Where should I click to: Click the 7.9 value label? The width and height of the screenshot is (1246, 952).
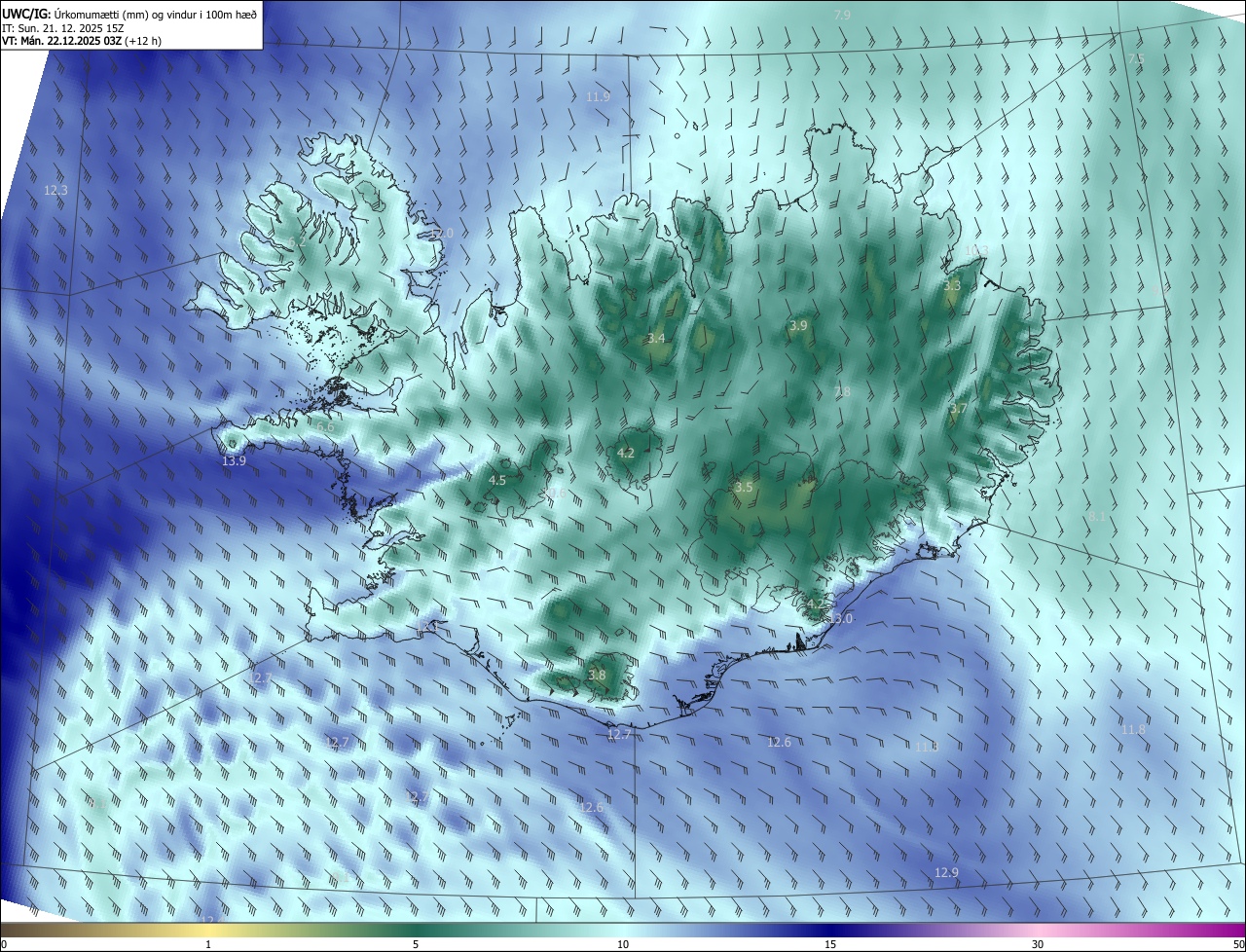click(842, 15)
